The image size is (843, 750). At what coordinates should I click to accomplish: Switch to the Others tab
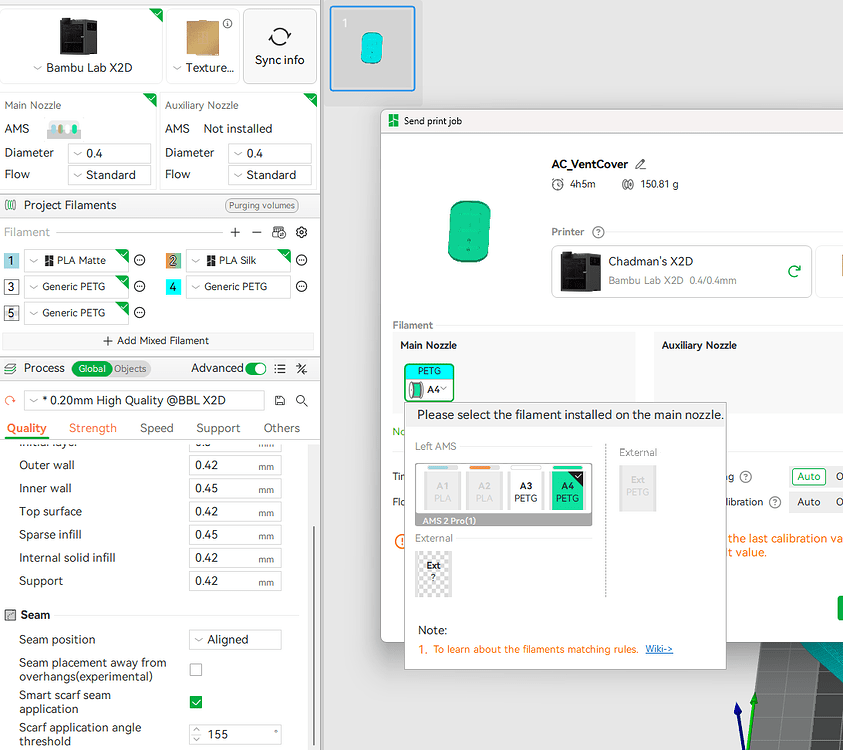coord(281,428)
